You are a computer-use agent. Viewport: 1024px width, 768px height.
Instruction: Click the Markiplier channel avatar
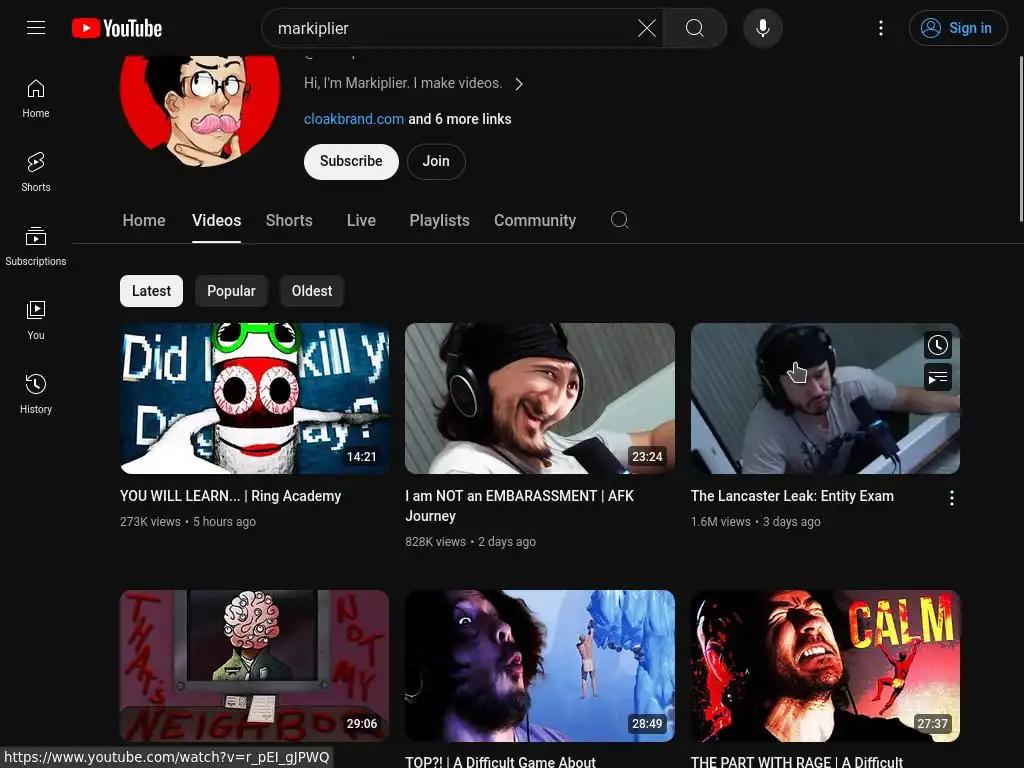(200, 110)
